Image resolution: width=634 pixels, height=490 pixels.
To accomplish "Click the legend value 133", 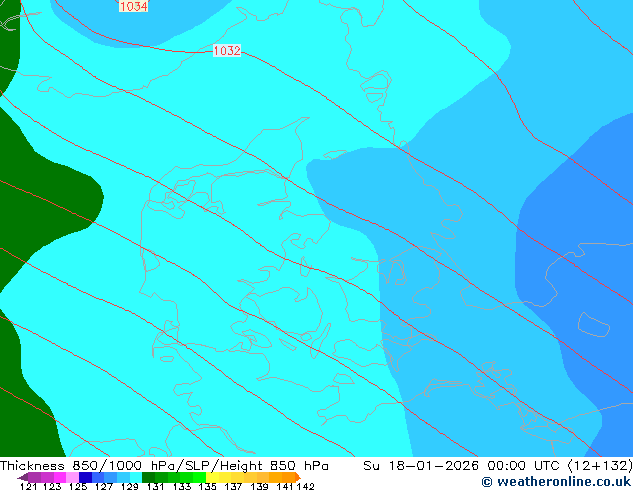I will tap(182, 486).
